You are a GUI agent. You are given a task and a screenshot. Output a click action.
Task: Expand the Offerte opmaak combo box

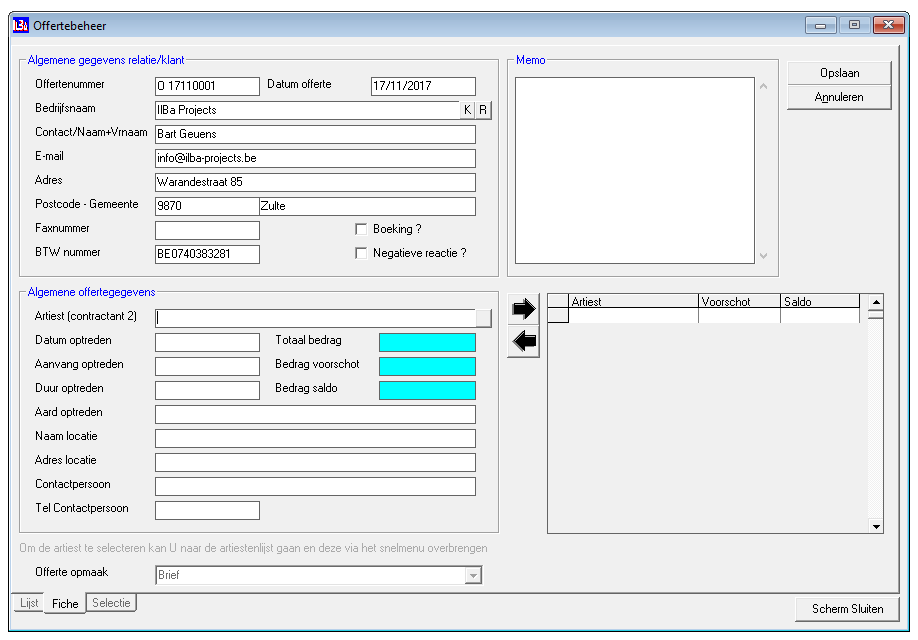473,576
